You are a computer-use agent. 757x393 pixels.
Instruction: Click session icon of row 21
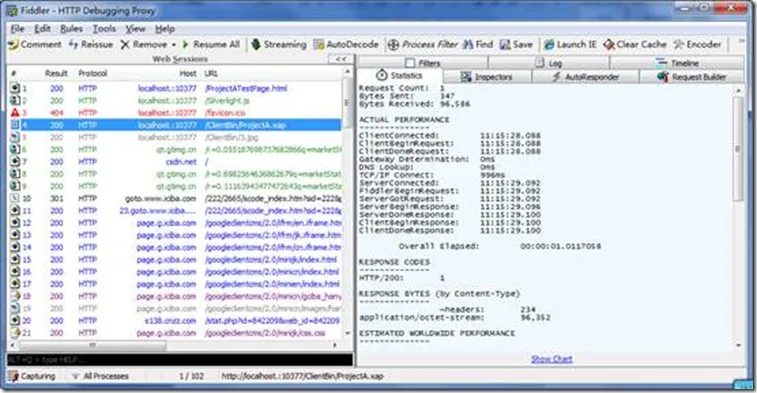(15, 333)
